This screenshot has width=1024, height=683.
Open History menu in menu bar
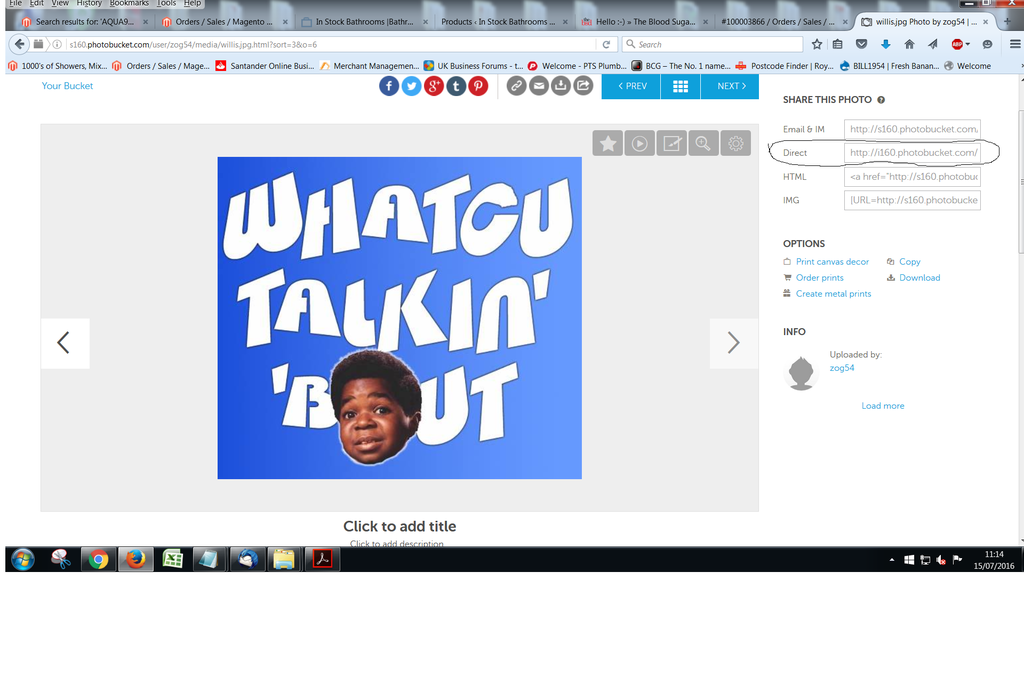coord(89,3)
